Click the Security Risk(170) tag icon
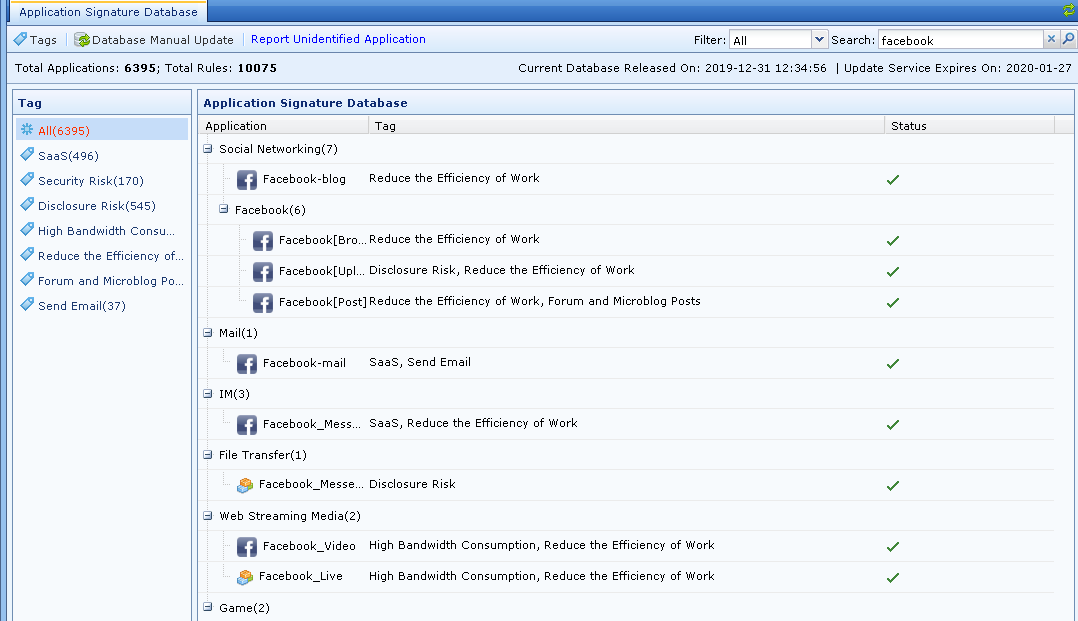The image size is (1078, 621). click(x=27, y=179)
